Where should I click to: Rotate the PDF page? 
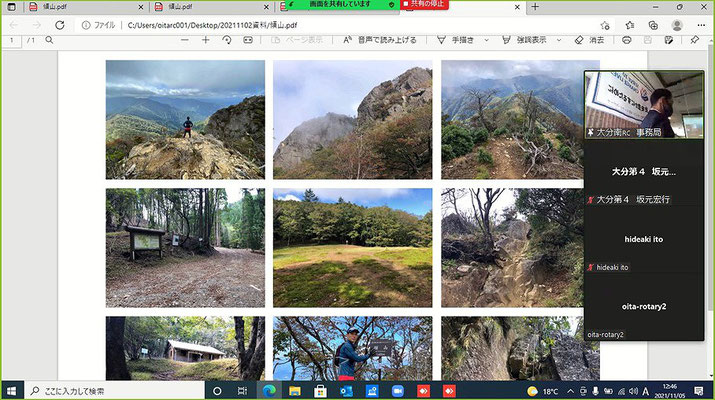pos(227,40)
